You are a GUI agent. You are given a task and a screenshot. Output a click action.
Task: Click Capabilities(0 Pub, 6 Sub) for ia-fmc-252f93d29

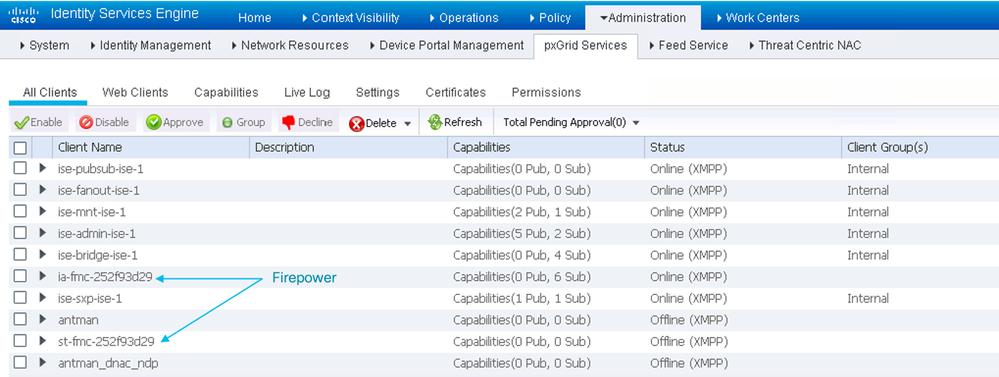[521, 276]
